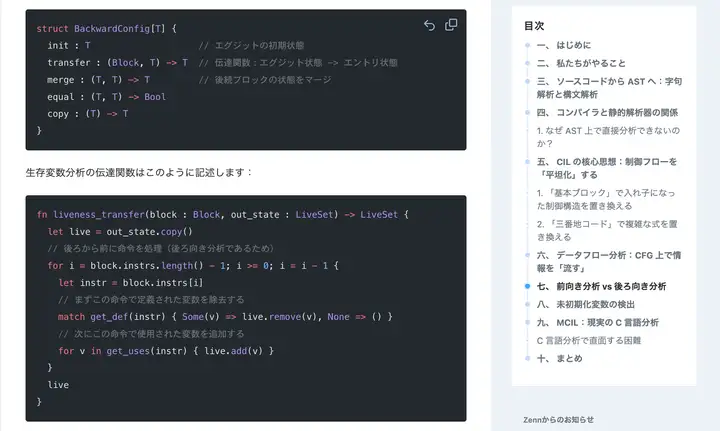The image size is (720, 431).
Task: Jump to 六、データフロー分析 section
Action: click(608, 262)
